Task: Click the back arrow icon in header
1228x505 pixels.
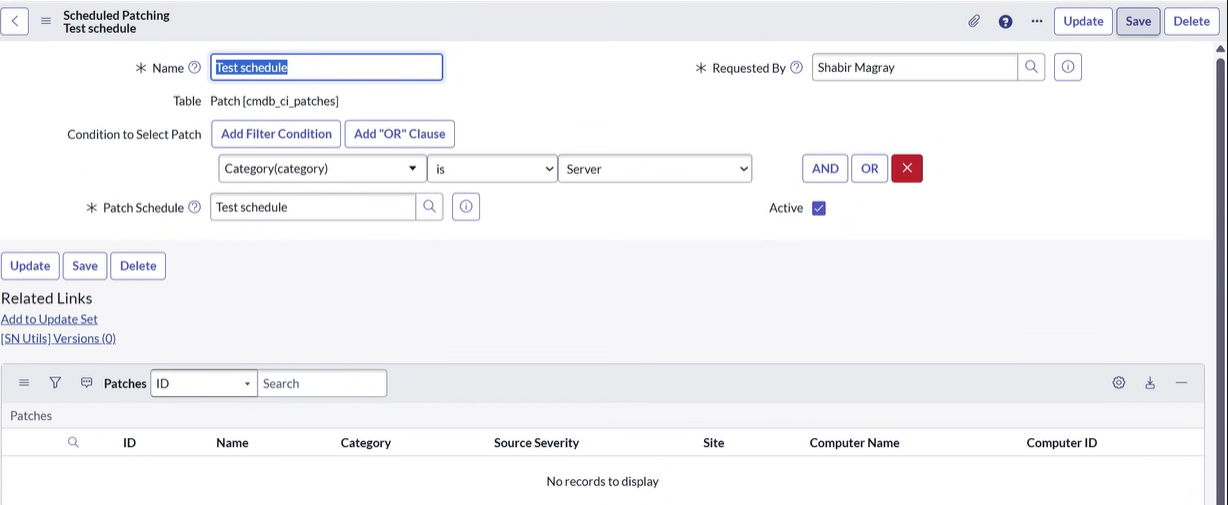Action: click(x=14, y=21)
